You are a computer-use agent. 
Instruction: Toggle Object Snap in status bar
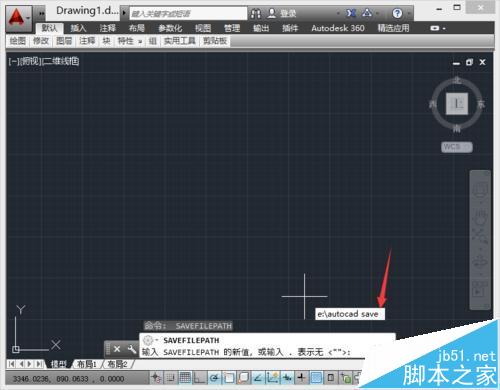229,378
